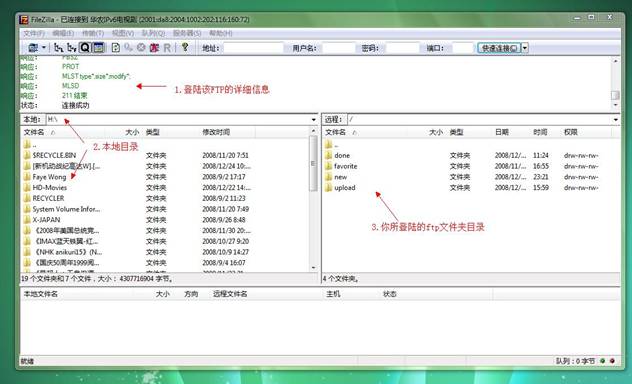
Task: Click the grayed process queue icon
Action: point(128,48)
